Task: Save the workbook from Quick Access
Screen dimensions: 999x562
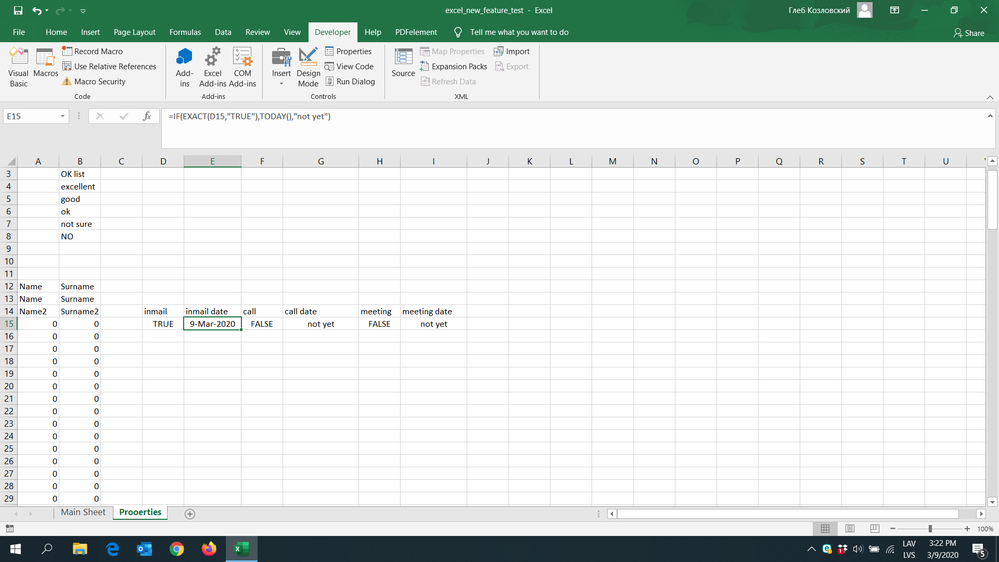Action: click(x=18, y=10)
